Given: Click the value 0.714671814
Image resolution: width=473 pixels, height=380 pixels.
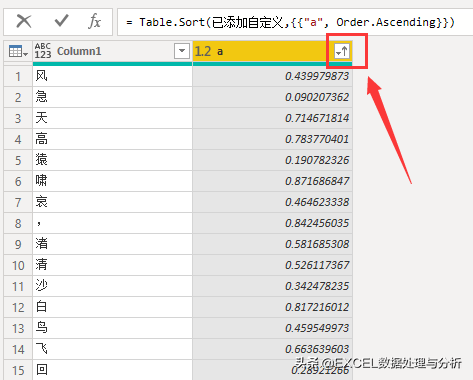Looking at the screenshot, I should coord(317,118).
